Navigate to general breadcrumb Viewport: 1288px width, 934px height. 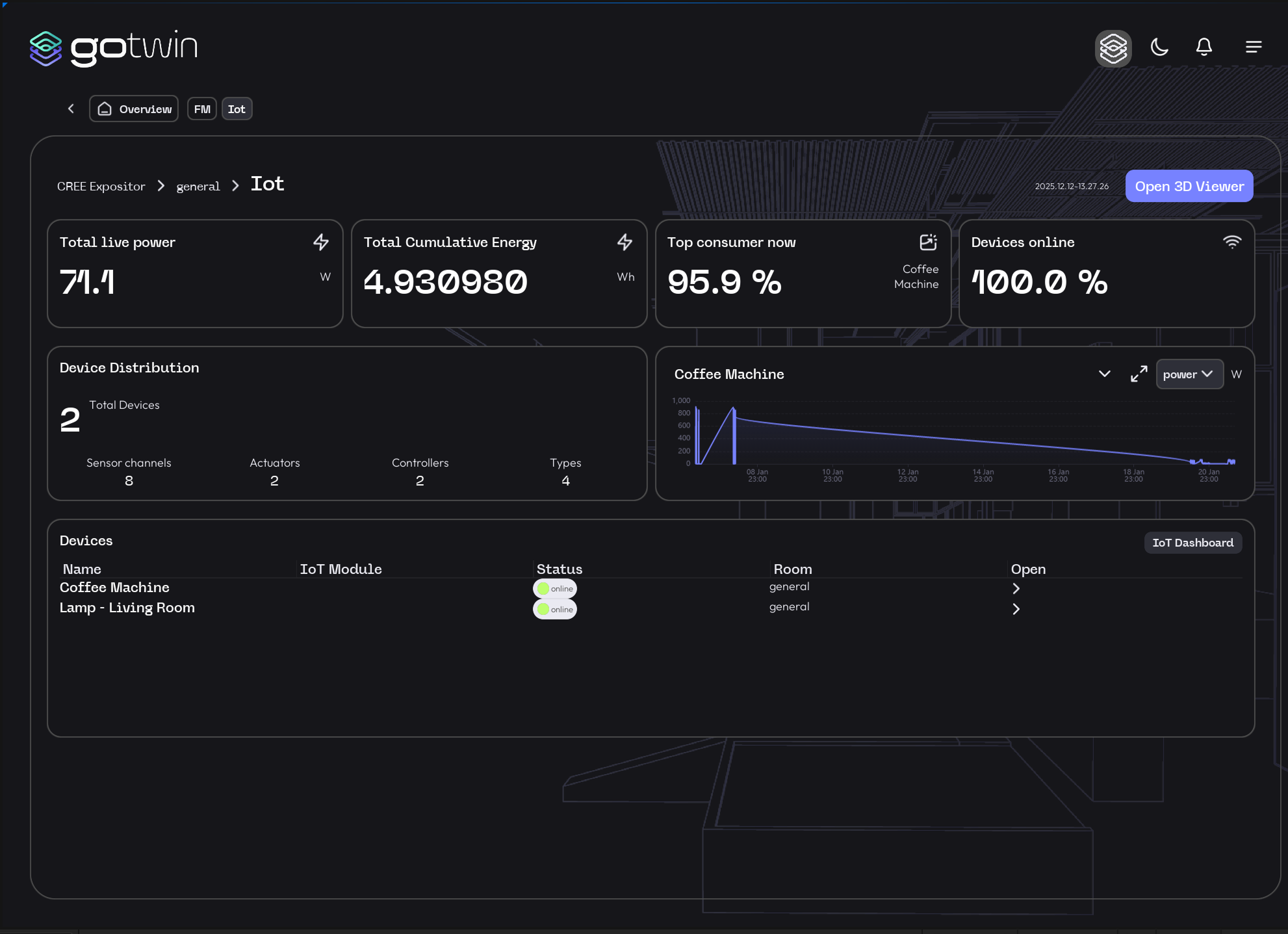point(198,187)
